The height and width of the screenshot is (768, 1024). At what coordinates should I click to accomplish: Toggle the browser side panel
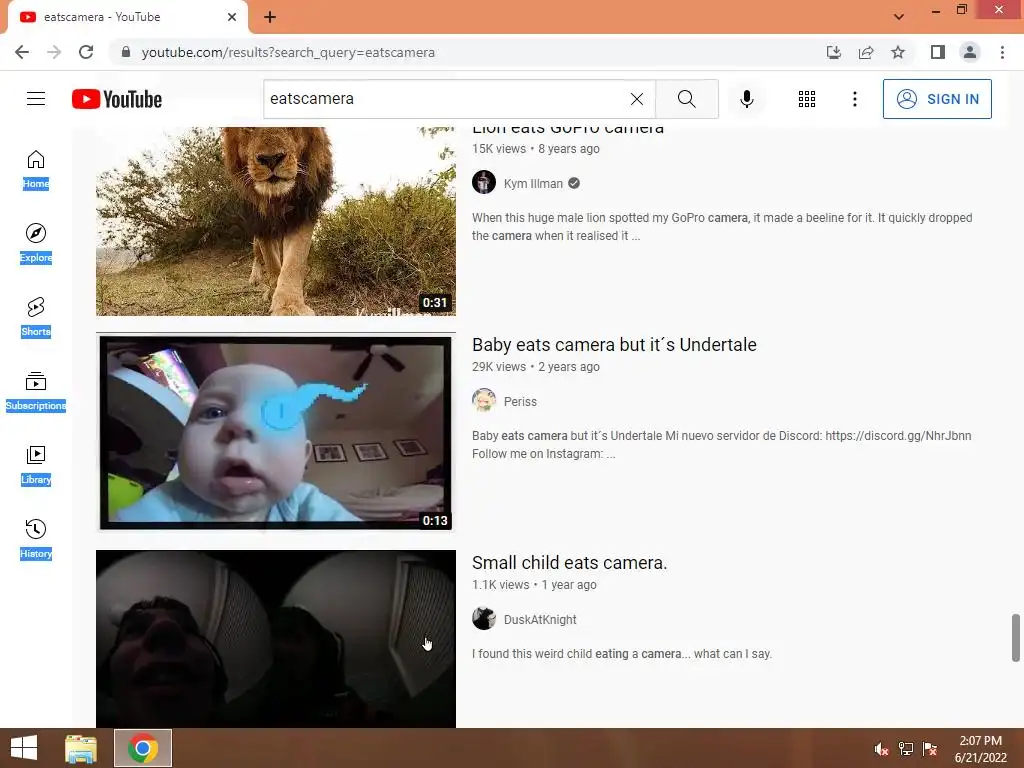[938, 52]
